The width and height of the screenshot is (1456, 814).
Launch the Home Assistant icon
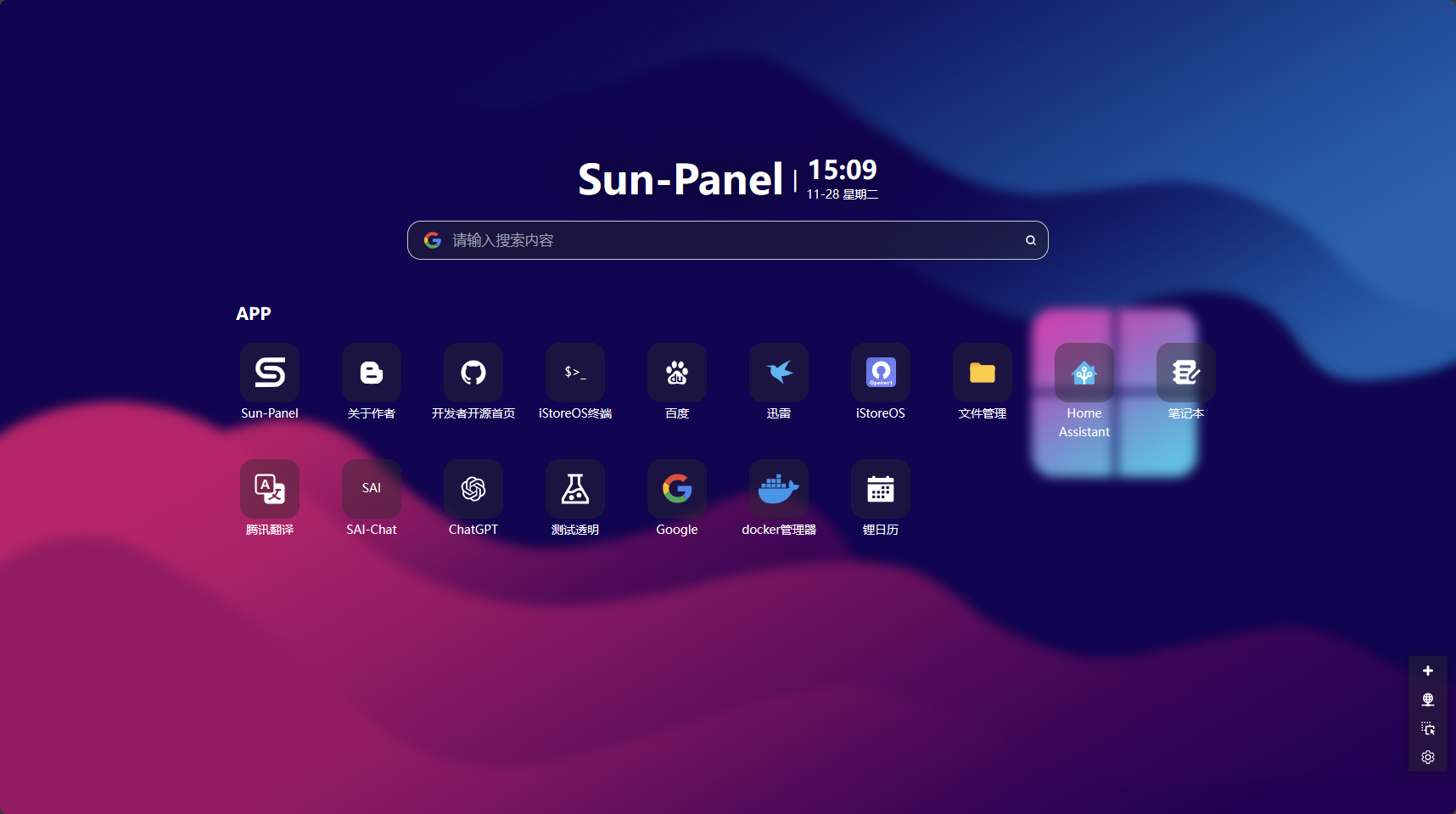click(1084, 373)
